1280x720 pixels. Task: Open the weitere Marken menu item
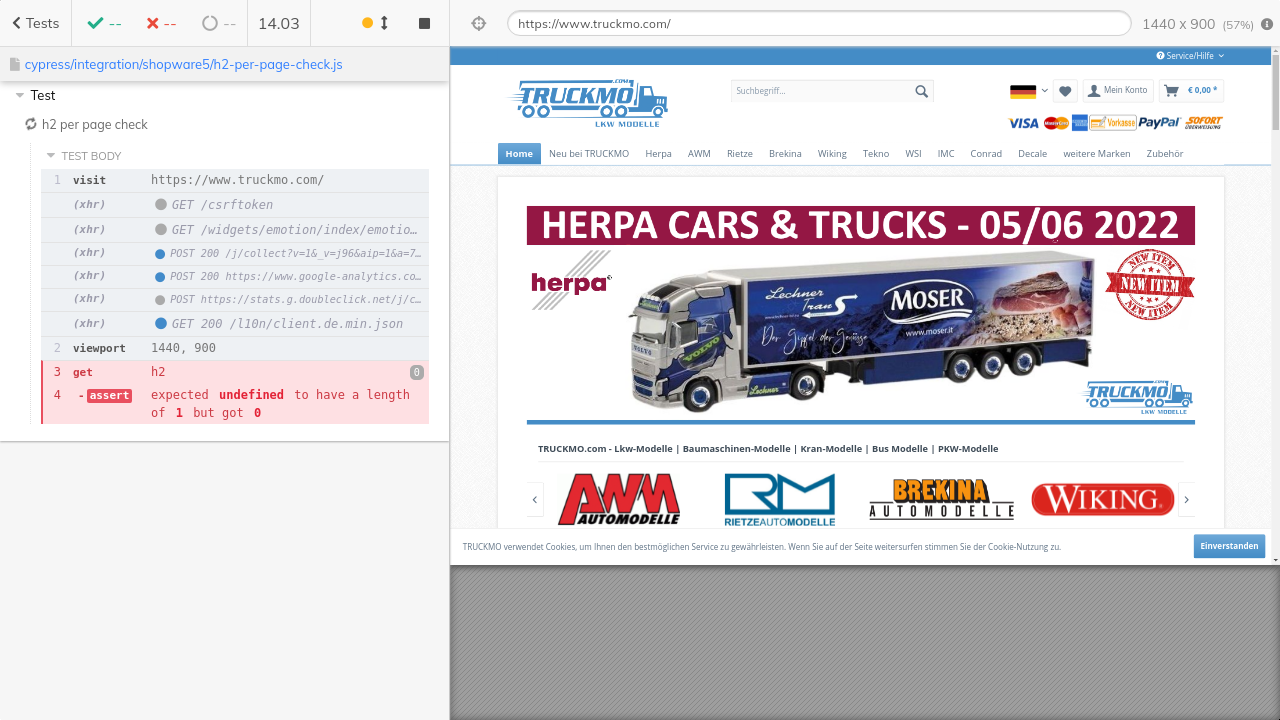click(1096, 154)
